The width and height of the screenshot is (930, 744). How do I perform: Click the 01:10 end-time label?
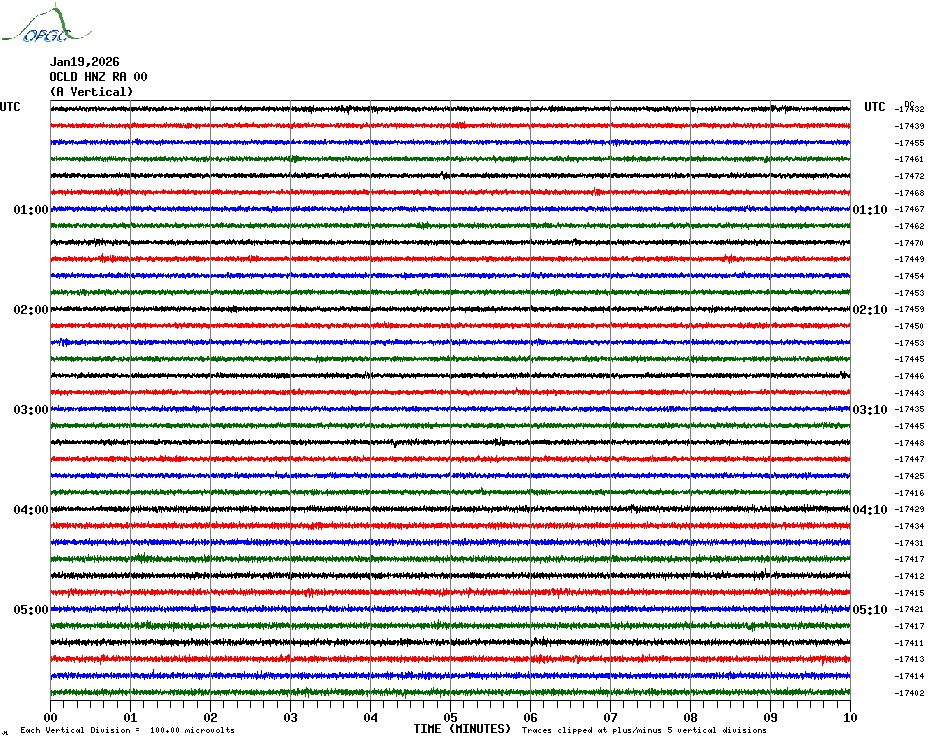(x=870, y=209)
